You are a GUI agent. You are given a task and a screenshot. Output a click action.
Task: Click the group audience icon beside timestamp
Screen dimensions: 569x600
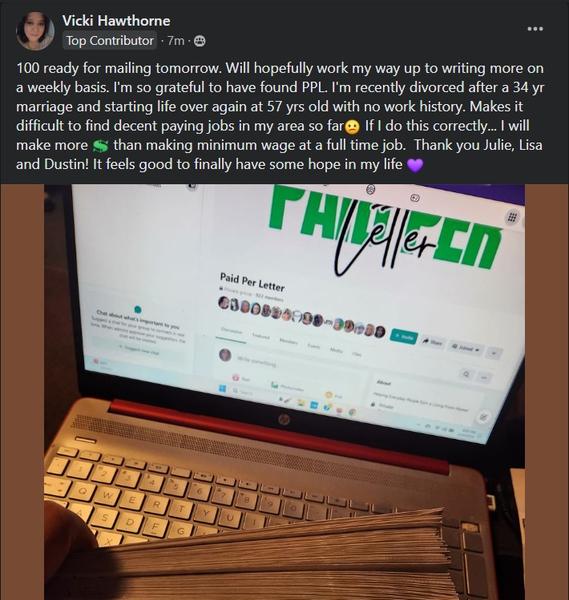(x=199, y=41)
